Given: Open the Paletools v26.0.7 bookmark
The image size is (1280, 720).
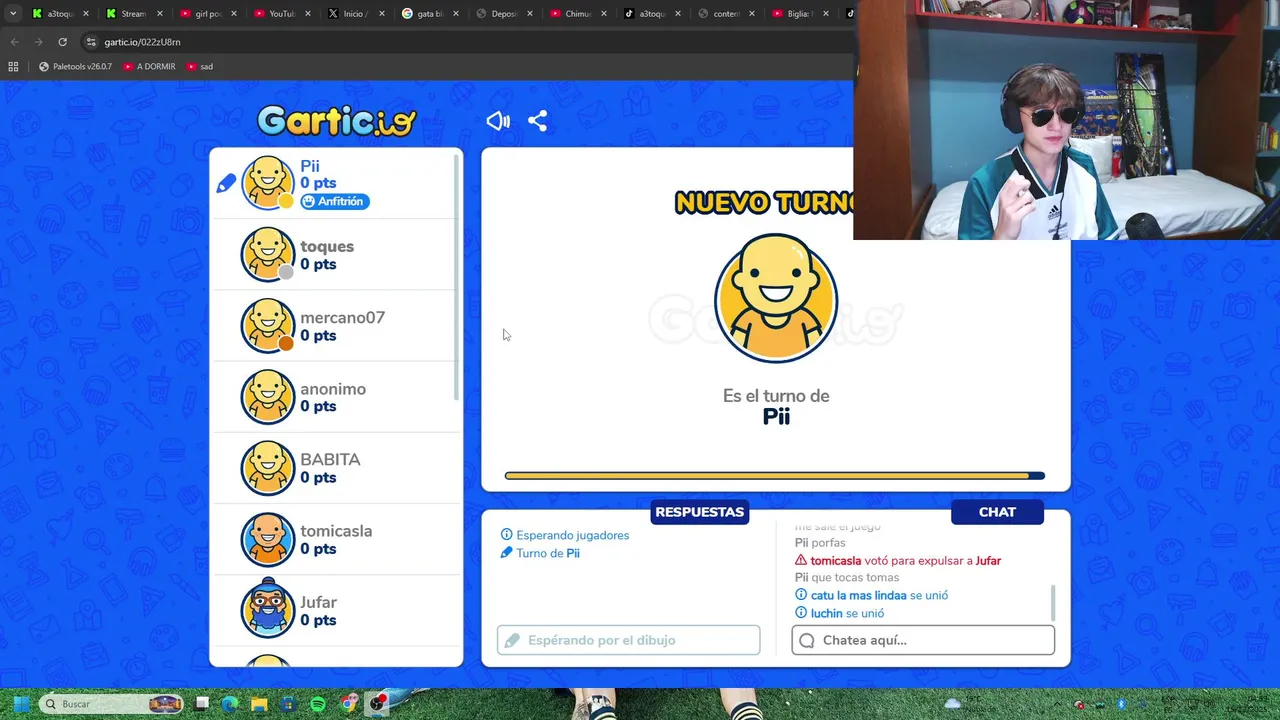Looking at the screenshot, I should pos(75,66).
